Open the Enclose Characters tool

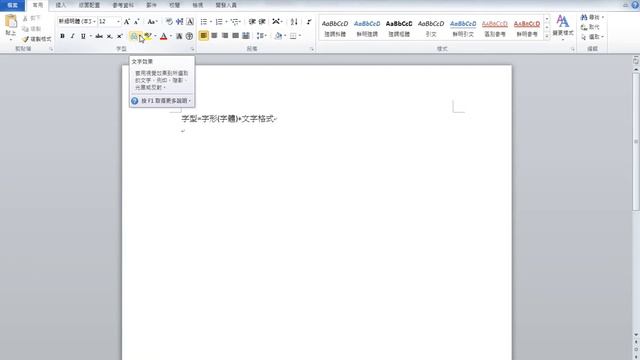coord(189,36)
